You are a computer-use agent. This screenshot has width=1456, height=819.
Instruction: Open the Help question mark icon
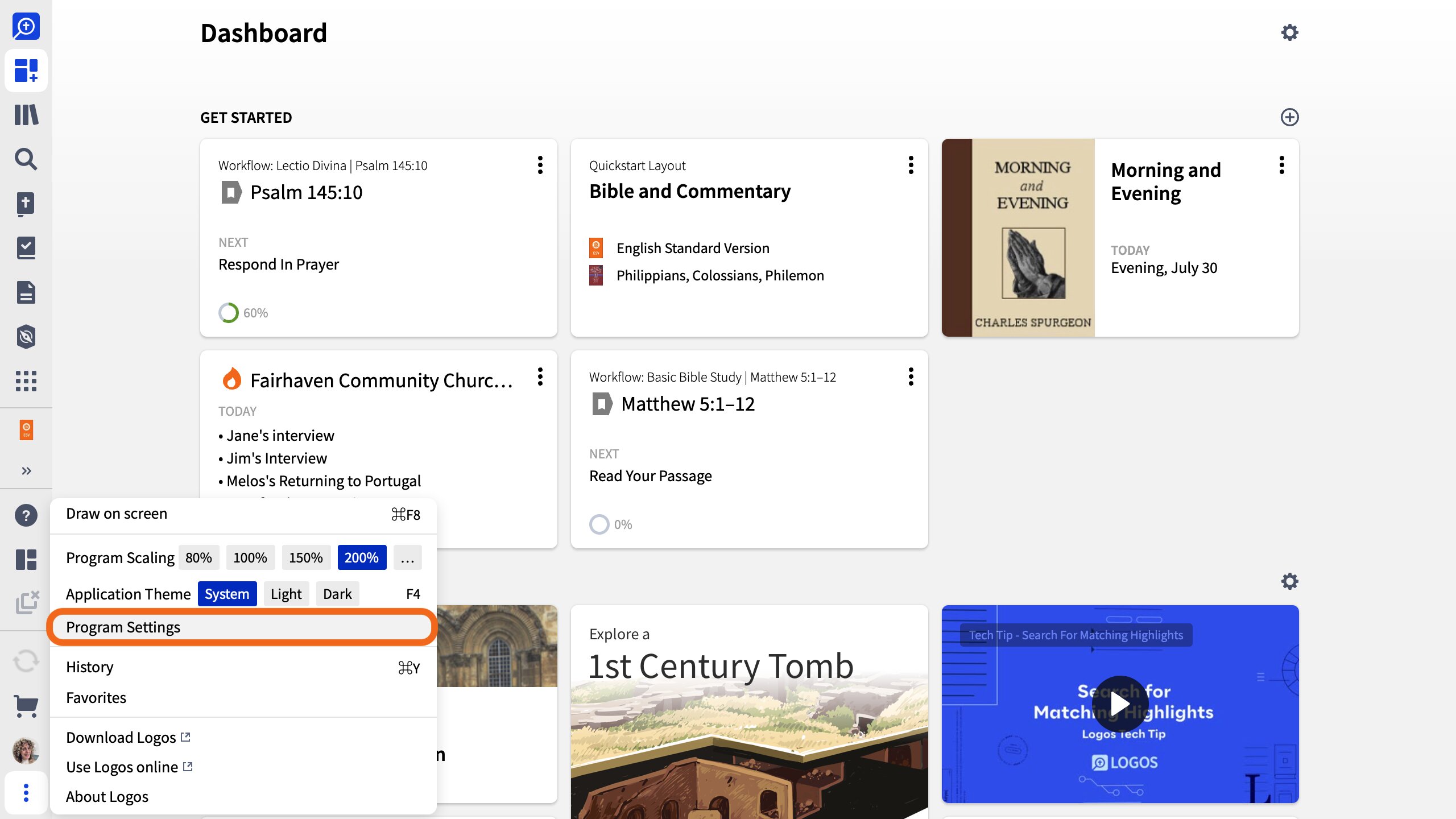[x=26, y=515]
